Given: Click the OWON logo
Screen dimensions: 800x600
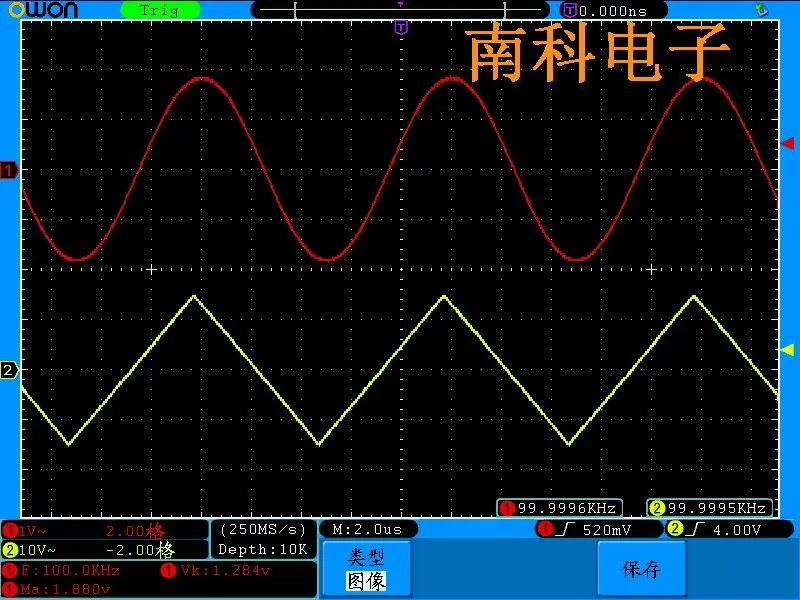Looking at the screenshot, I should click(43, 10).
